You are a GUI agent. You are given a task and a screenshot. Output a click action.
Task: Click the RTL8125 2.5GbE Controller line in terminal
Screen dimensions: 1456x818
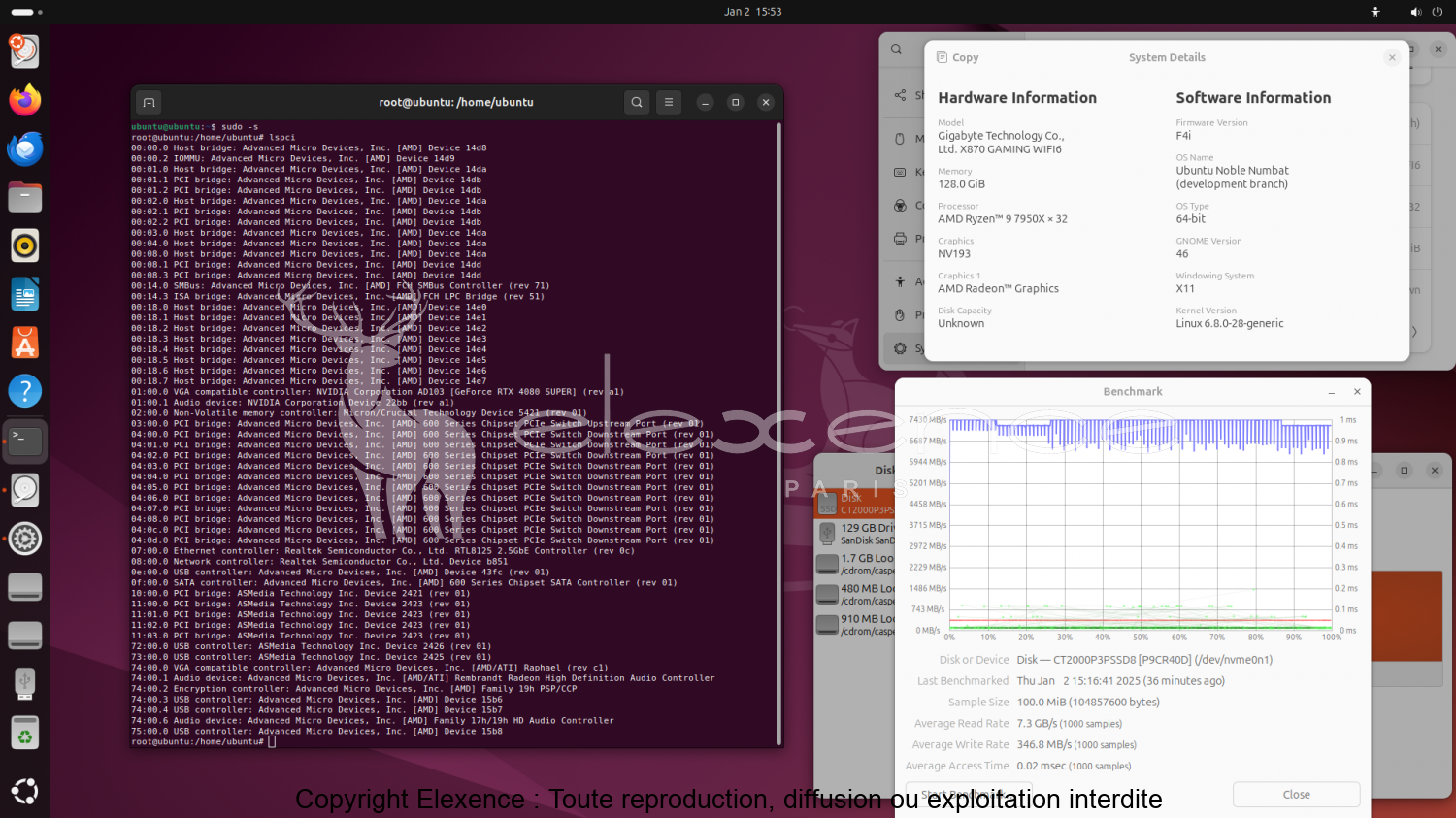pyautogui.click(x=382, y=551)
